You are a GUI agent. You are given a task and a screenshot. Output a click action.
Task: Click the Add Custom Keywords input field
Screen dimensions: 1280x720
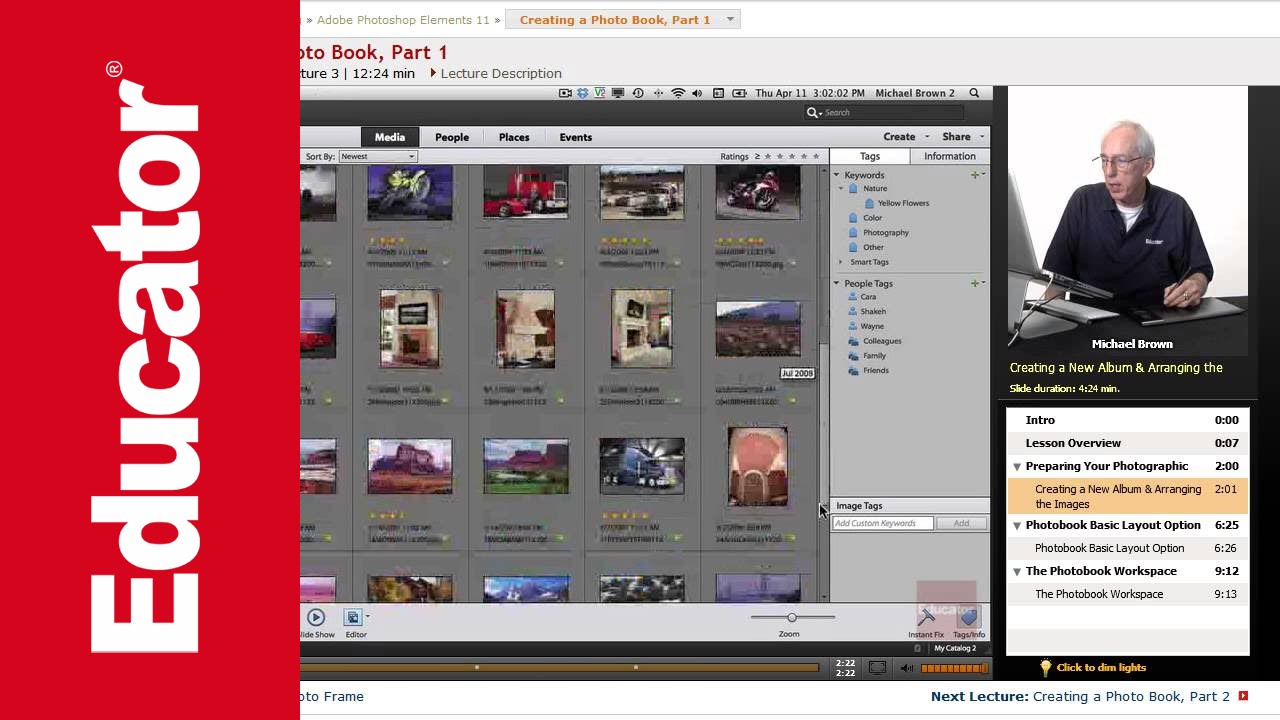click(x=883, y=523)
